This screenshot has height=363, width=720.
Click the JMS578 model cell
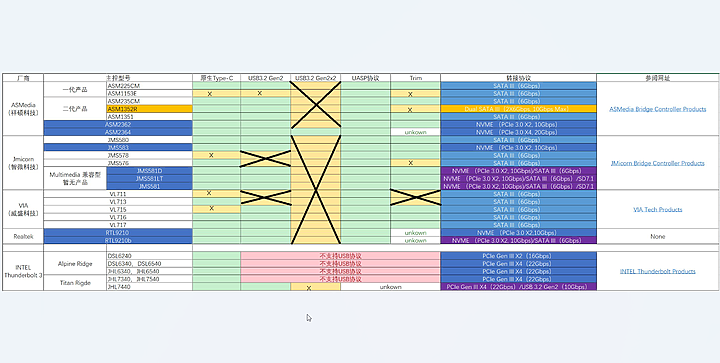click(118, 155)
